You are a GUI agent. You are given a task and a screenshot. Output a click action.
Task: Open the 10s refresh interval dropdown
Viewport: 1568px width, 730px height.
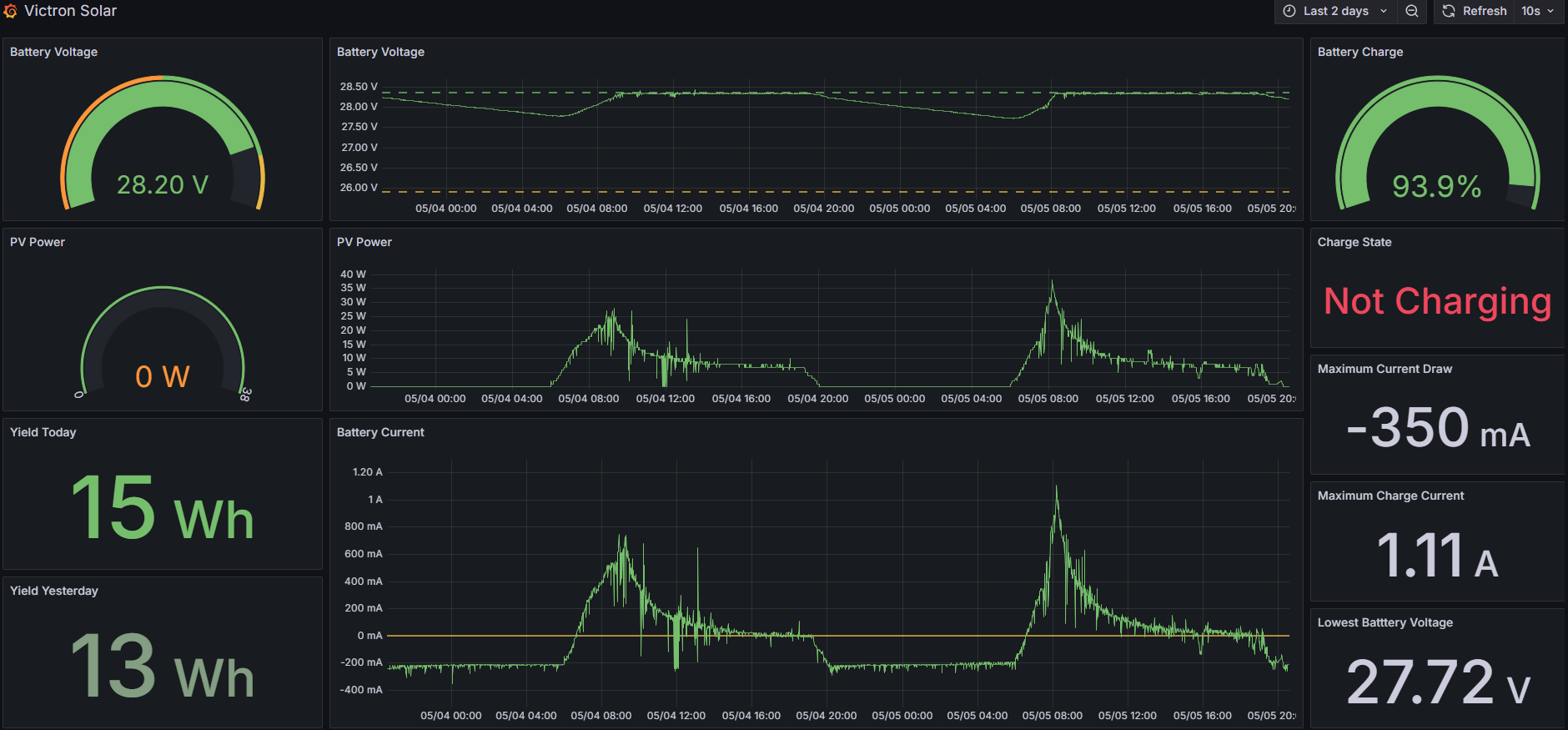[x=1537, y=11]
